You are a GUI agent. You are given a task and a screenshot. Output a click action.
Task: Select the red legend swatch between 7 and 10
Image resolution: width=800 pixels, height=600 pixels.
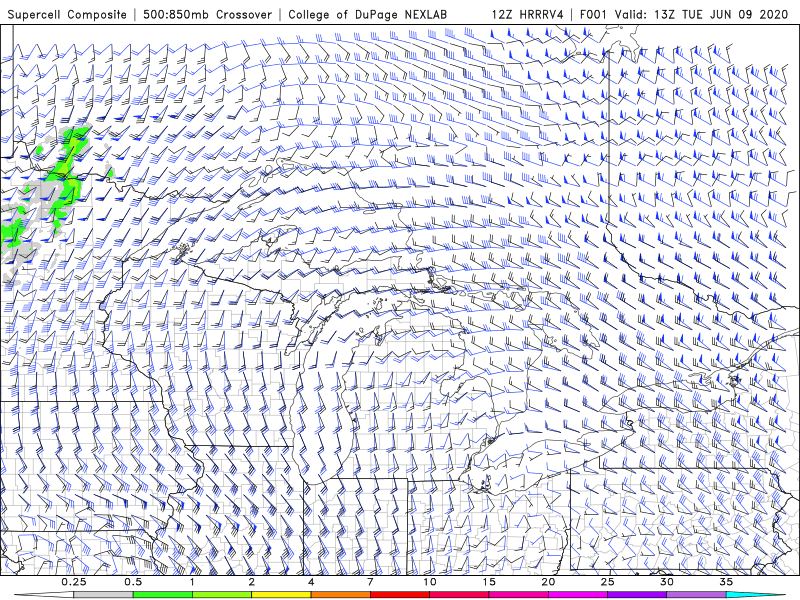[399, 595]
